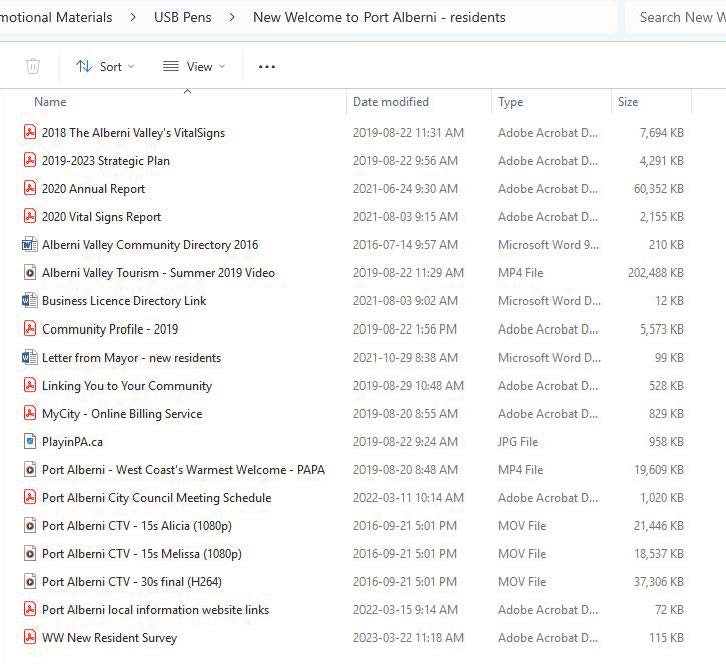Click the New Welcome to Port Alberni breadcrumb
This screenshot has height=664, width=726.
pyautogui.click(x=378, y=17)
